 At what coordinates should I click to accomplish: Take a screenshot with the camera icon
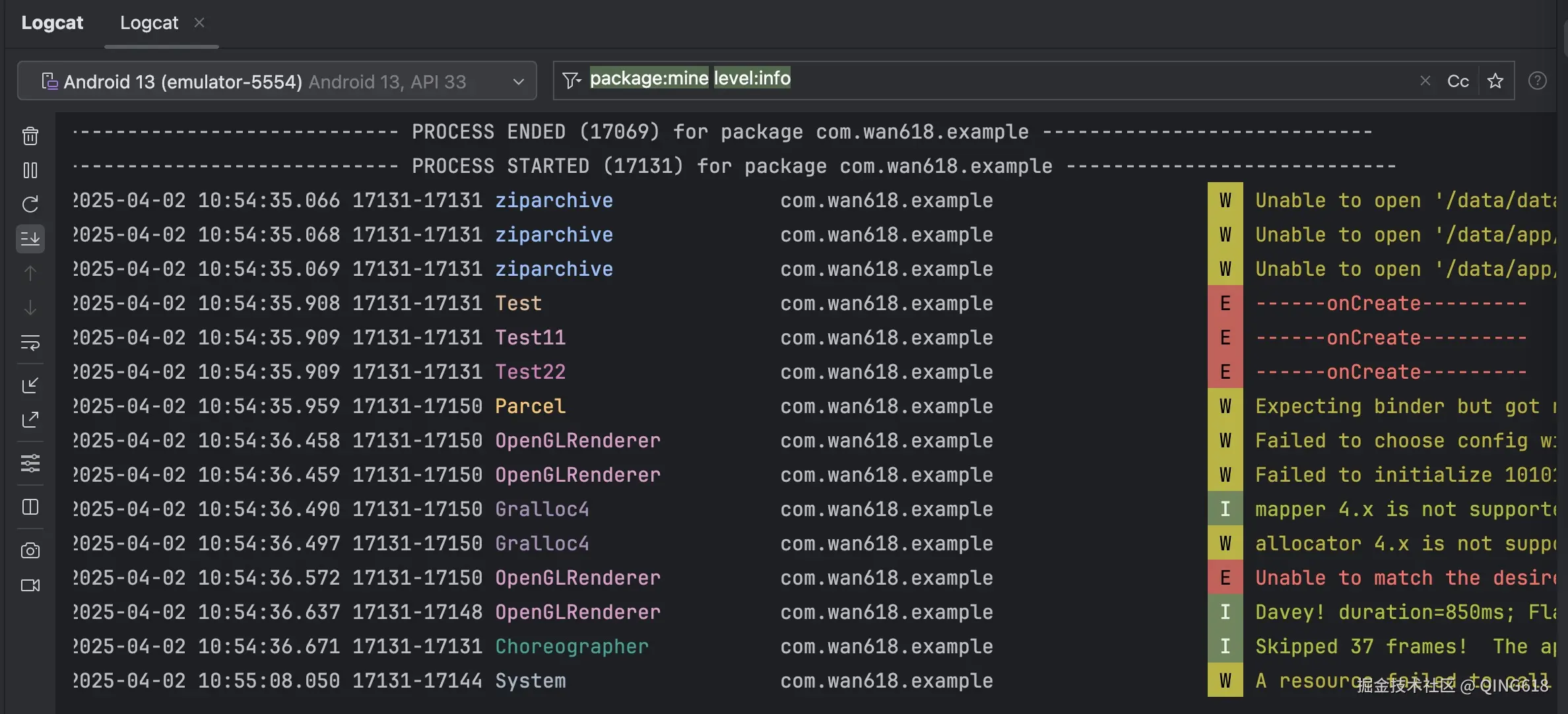[30, 550]
